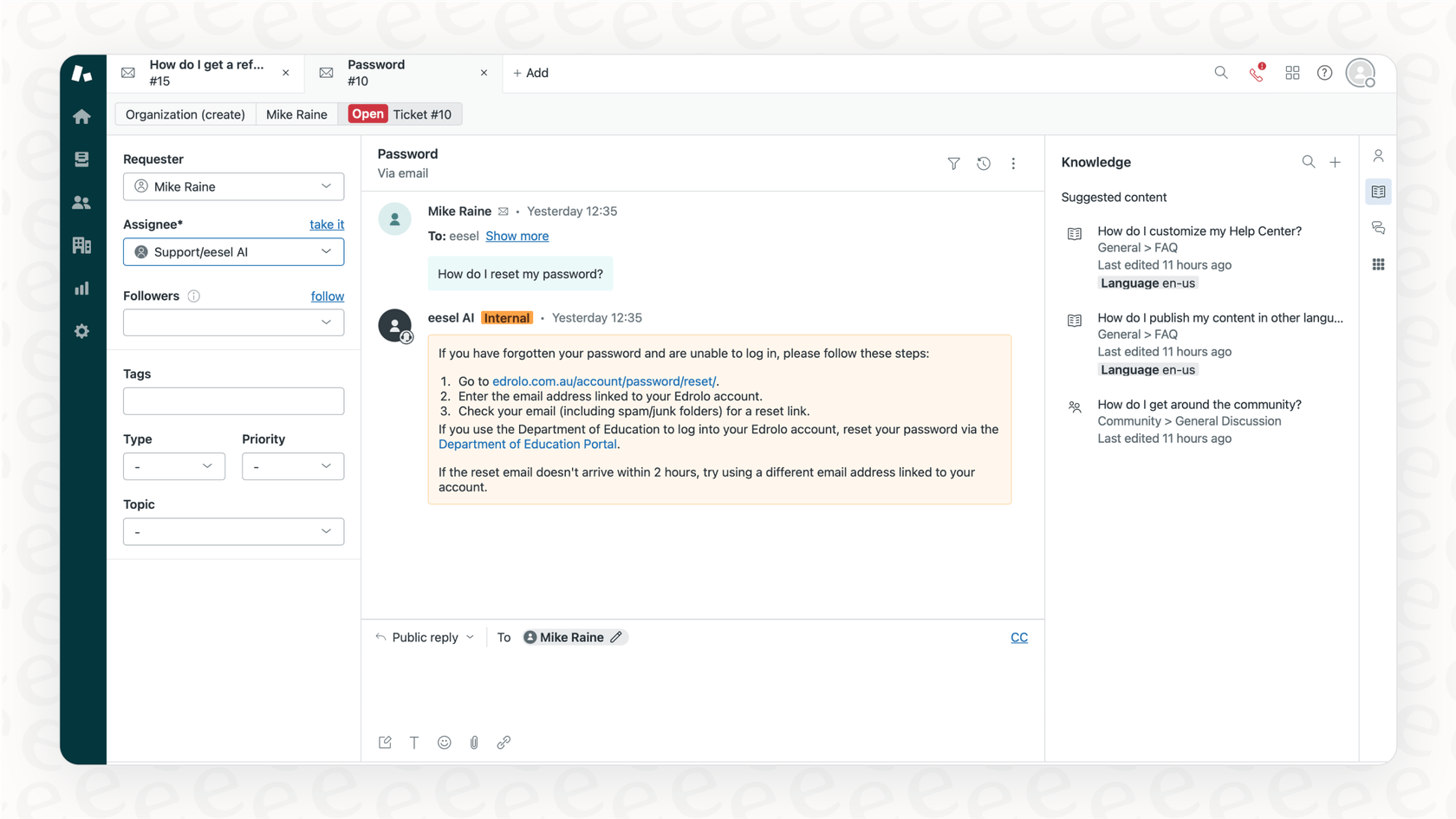This screenshot has height=819, width=1456.
Task: Attach a file using the paperclip icon
Action: [x=474, y=742]
